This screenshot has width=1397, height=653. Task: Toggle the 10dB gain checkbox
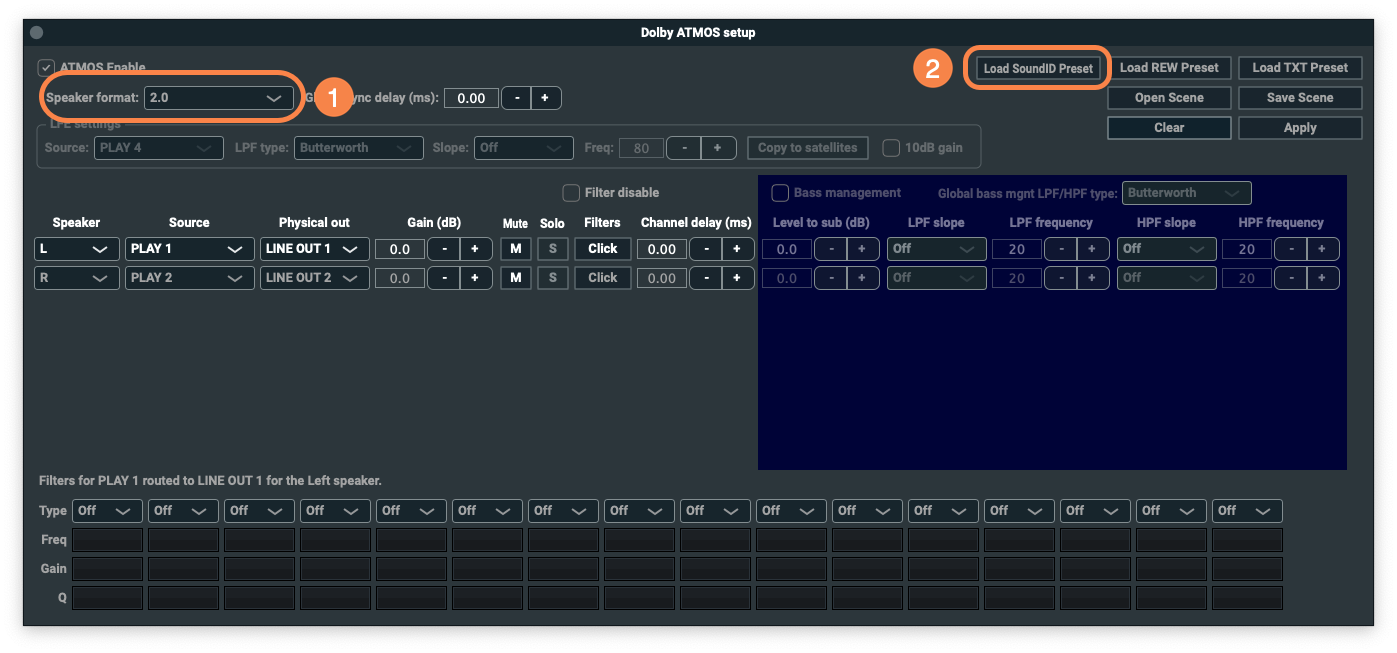tap(891, 148)
